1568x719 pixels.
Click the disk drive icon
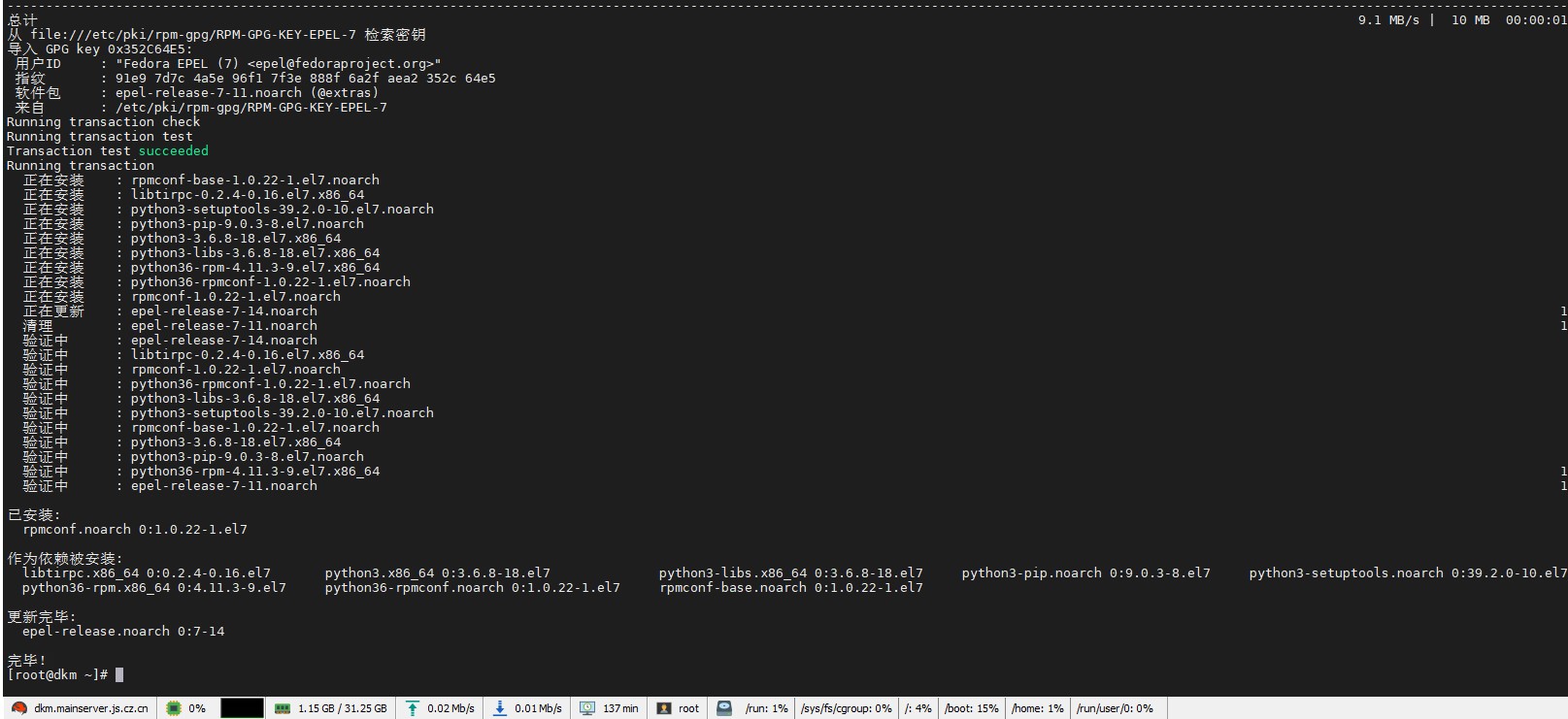(724, 708)
